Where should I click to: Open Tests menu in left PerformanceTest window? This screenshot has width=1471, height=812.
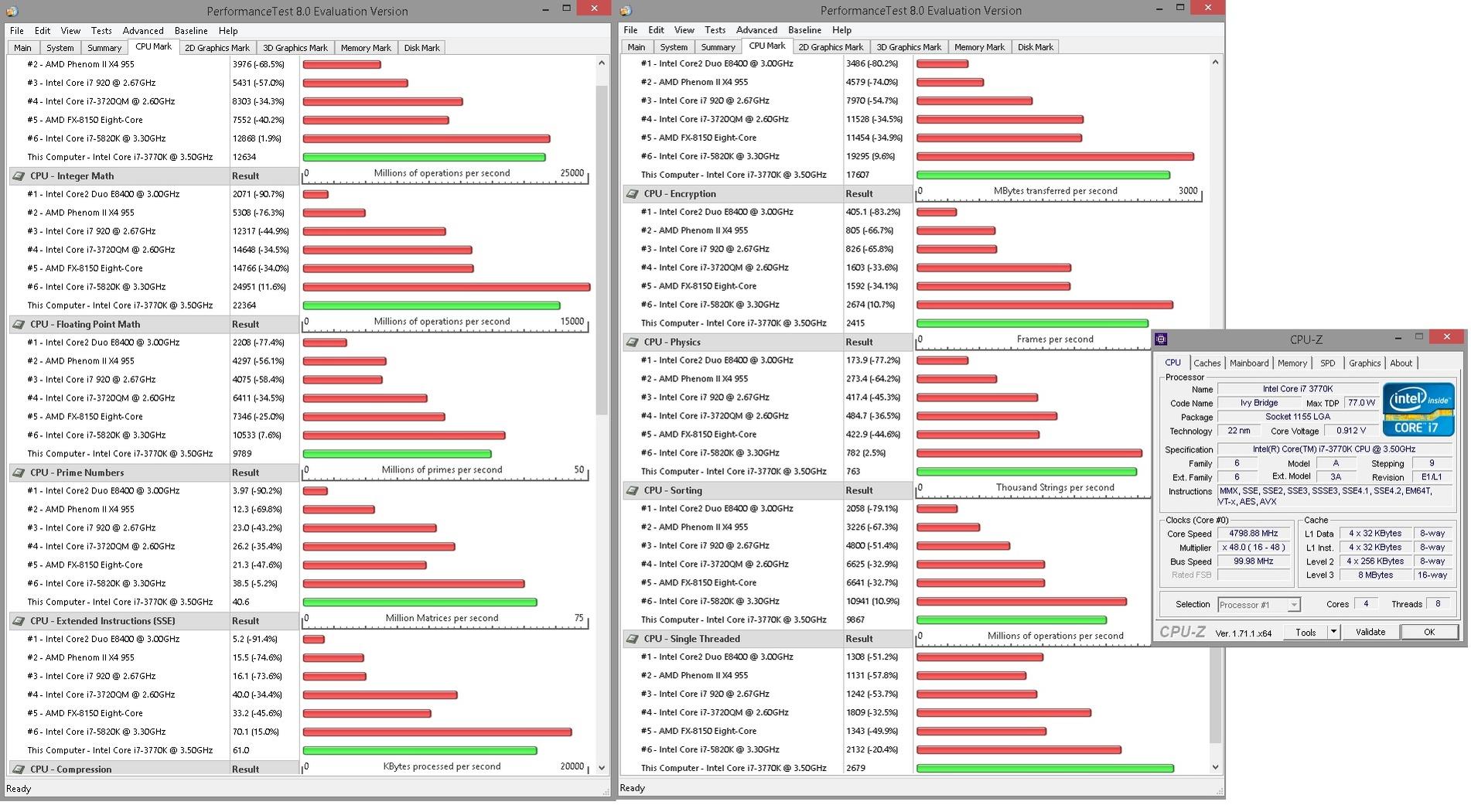pyautogui.click(x=101, y=31)
